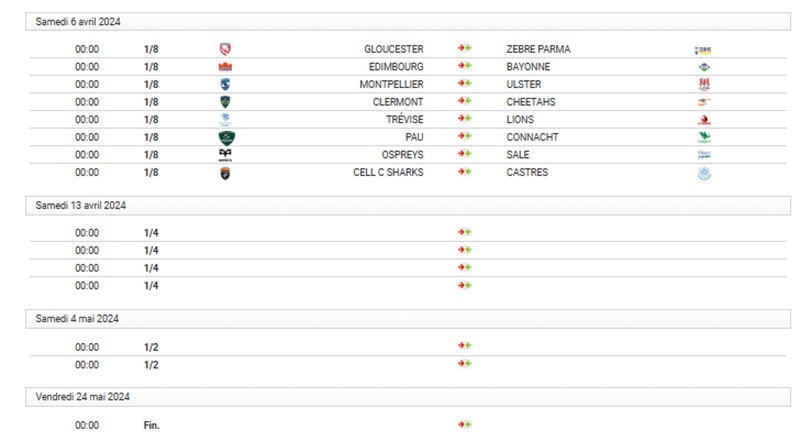Open the GLOUCESTER team link
811x441 pixels.
394,49
